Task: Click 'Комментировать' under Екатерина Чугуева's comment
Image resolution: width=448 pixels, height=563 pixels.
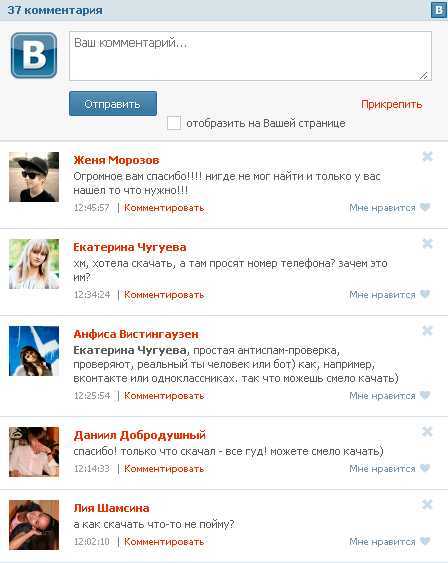Action: click(x=164, y=295)
